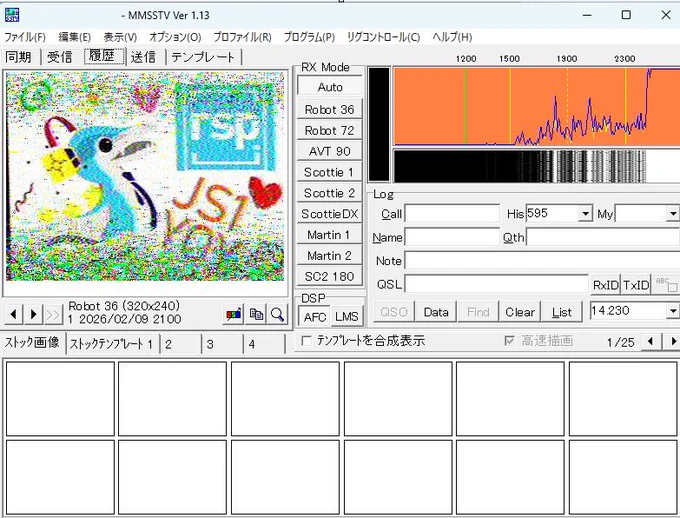Image resolution: width=680 pixels, height=518 pixels.
Task: Open the log List button
Action: click(562, 312)
